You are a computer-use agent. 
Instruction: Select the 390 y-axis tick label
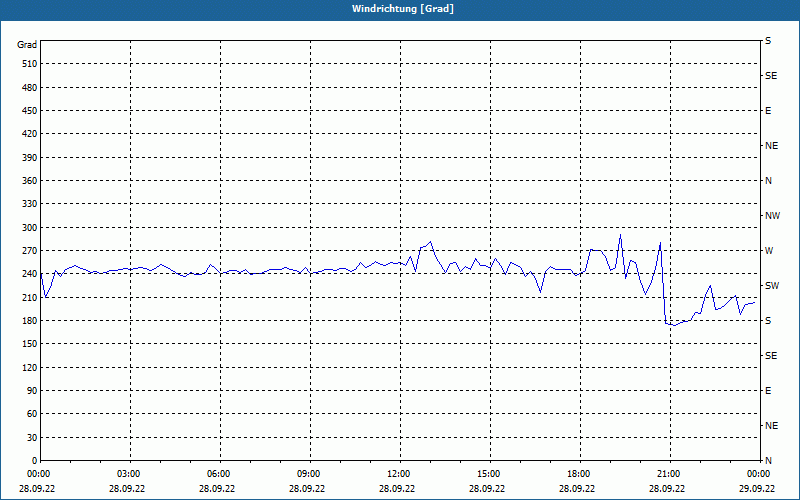click(29, 158)
